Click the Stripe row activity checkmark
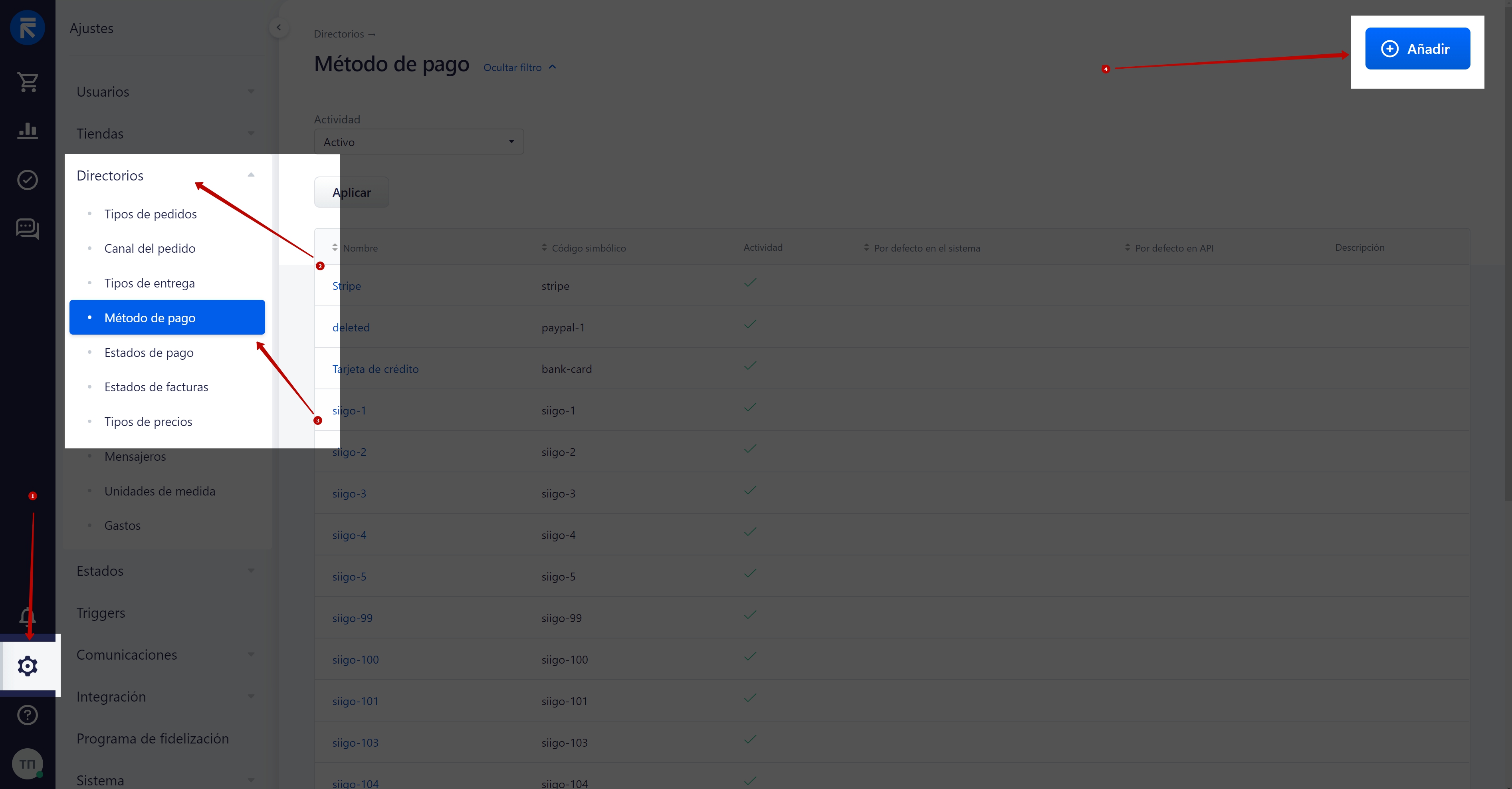This screenshot has height=789, width=1512. coord(749,283)
